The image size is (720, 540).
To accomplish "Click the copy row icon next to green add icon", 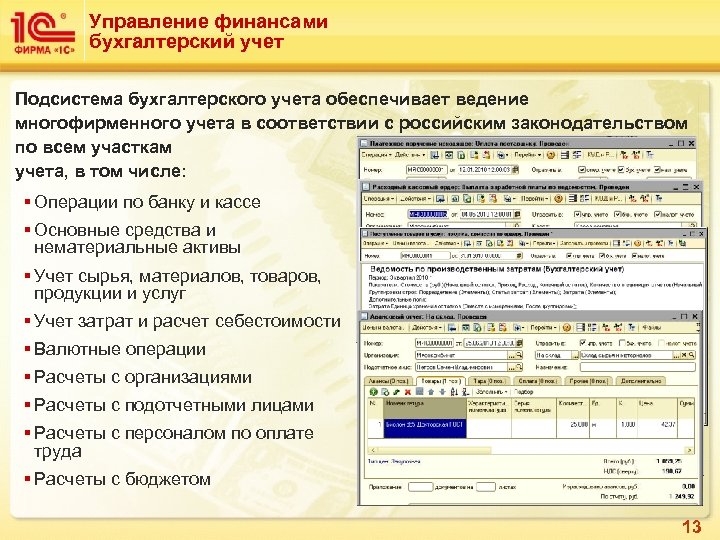I will 385,392.
